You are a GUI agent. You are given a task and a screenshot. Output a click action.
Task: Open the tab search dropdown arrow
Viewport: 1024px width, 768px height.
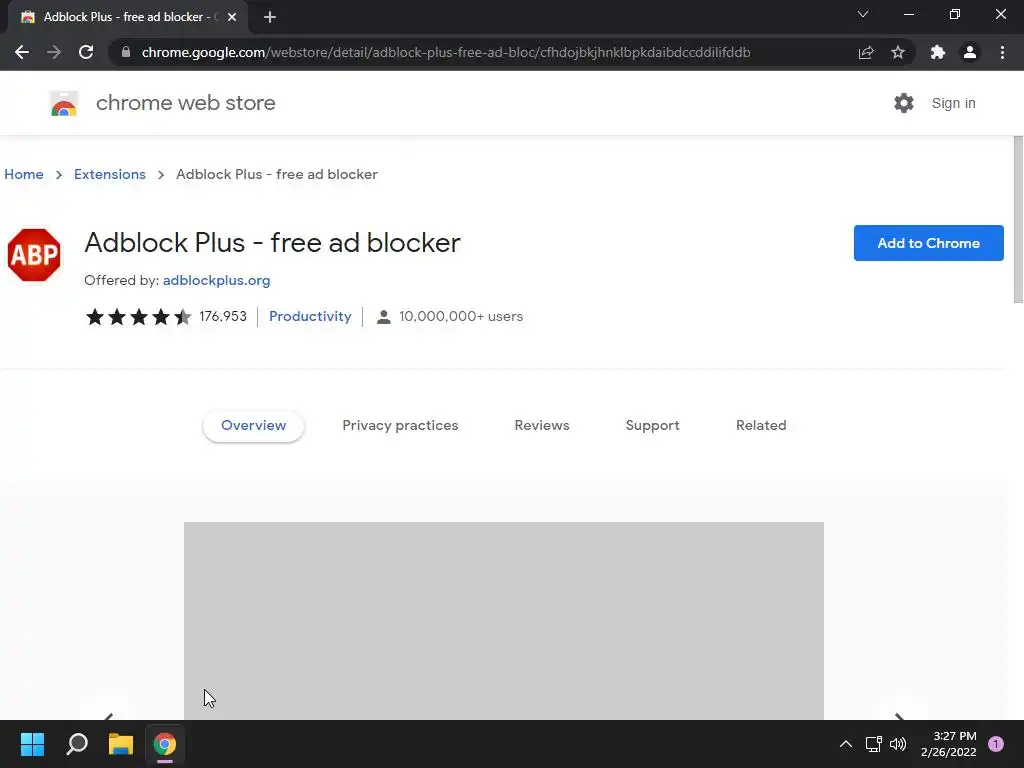coord(863,14)
